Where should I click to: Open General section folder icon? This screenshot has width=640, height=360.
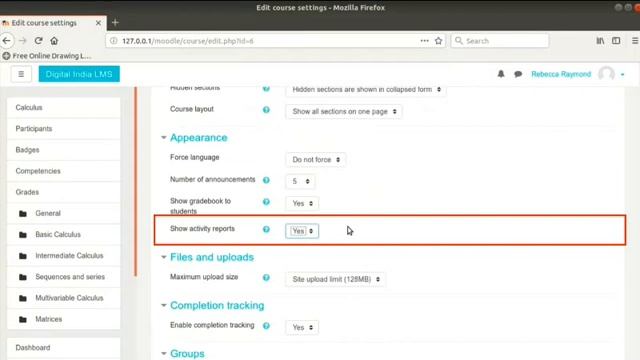pyautogui.click(x=23, y=213)
